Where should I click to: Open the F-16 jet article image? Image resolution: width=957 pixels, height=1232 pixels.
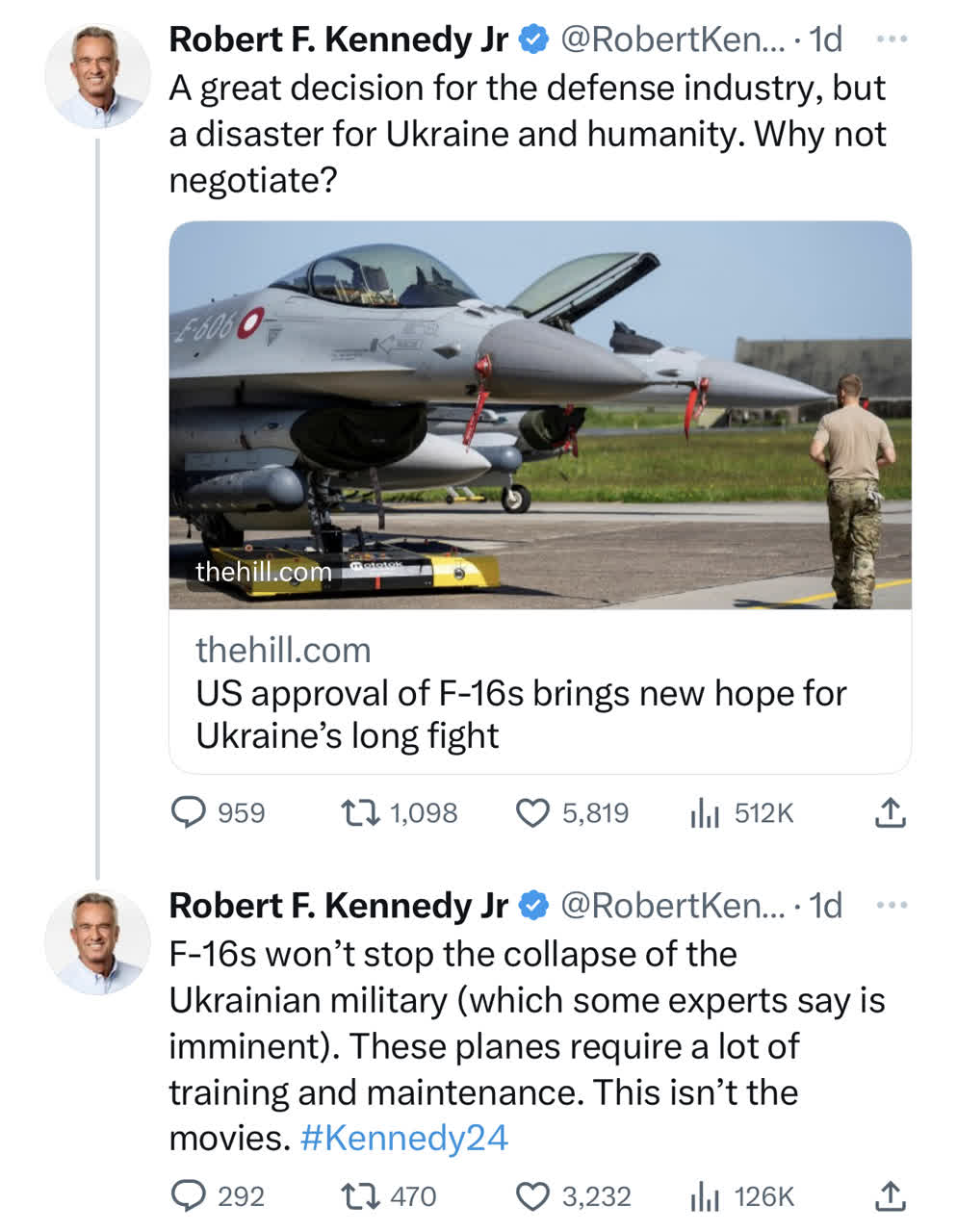pyautogui.click(x=539, y=415)
